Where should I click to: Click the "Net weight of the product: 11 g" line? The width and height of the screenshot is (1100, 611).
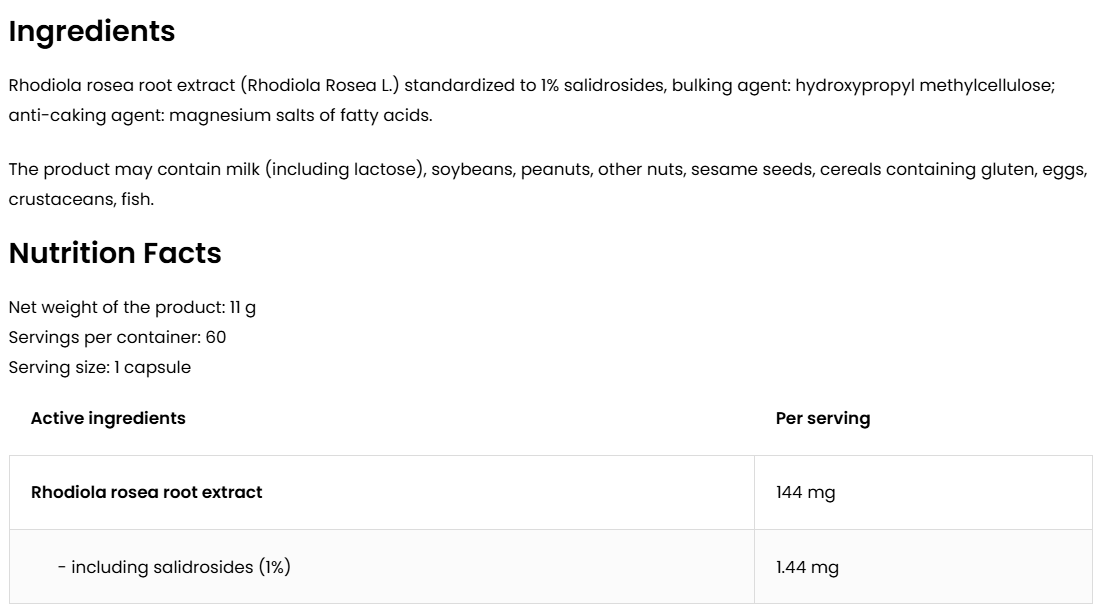point(132,307)
